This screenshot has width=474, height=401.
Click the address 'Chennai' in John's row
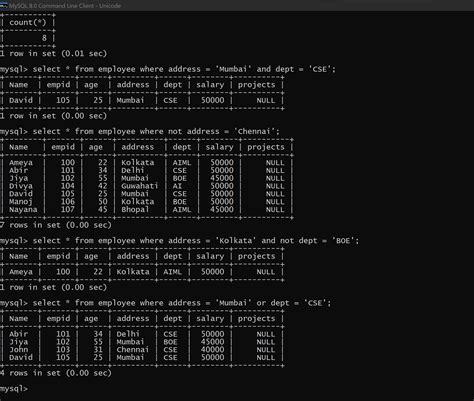[133, 350]
